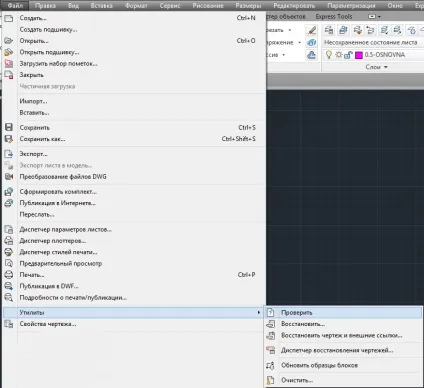The width and height of the screenshot is (424, 388).
Task: Click the magenta layer color swatch
Action: (359, 55)
